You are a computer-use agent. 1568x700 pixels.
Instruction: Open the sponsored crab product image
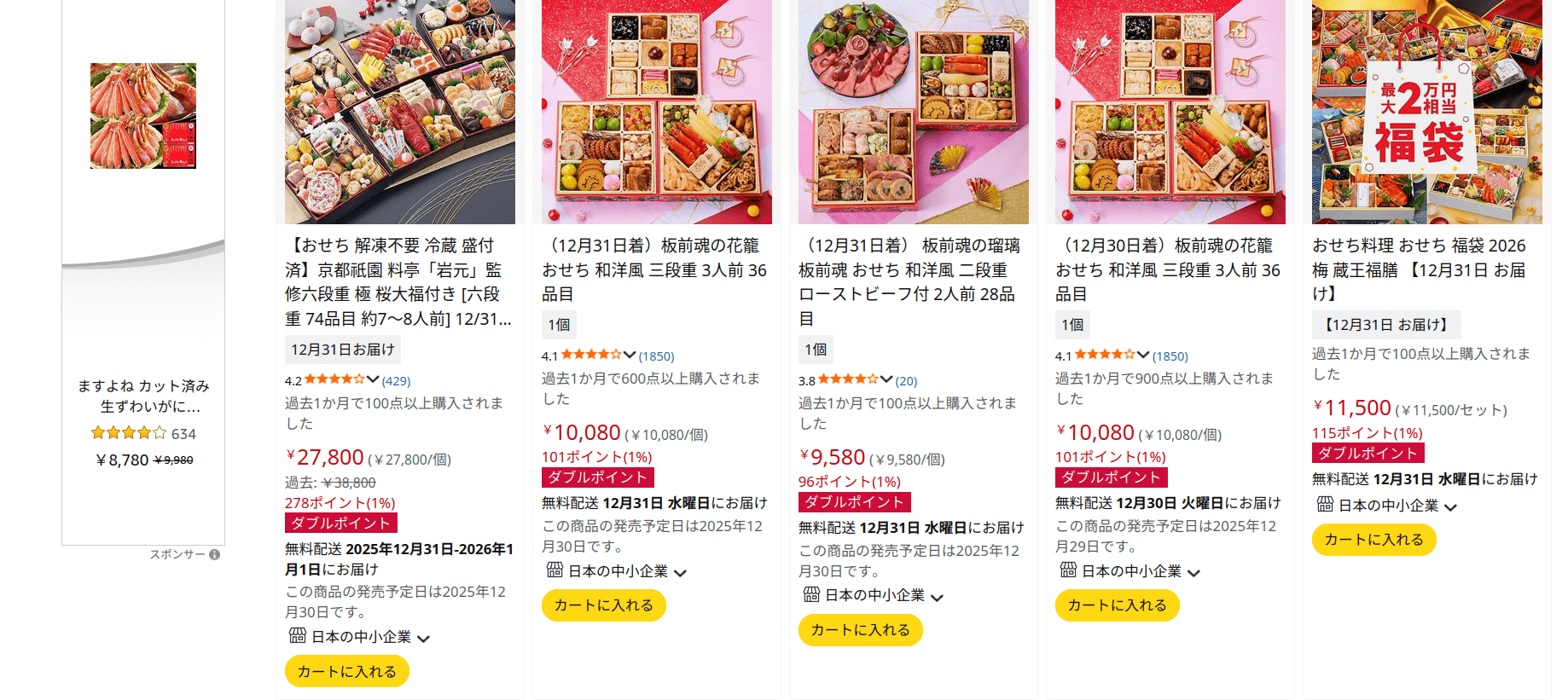click(143, 116)
